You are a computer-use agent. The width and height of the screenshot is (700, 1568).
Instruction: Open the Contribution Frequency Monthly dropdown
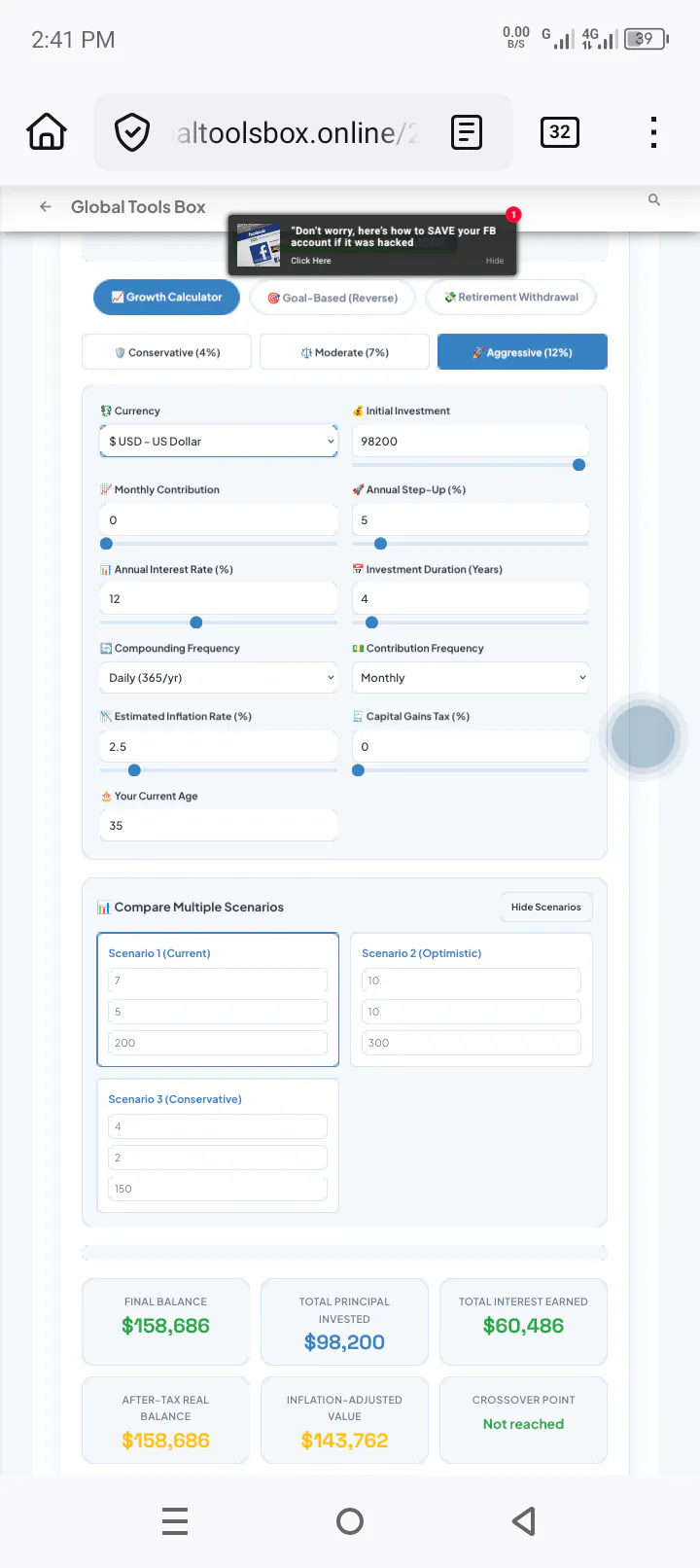pyautogui.click(x=471, y=678)
